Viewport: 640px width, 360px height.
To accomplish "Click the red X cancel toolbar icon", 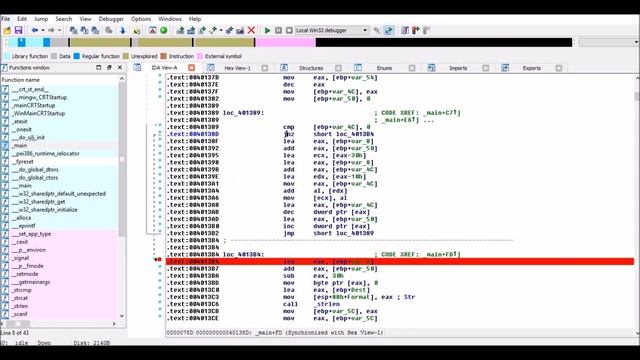I will click(x=251, y=30).
